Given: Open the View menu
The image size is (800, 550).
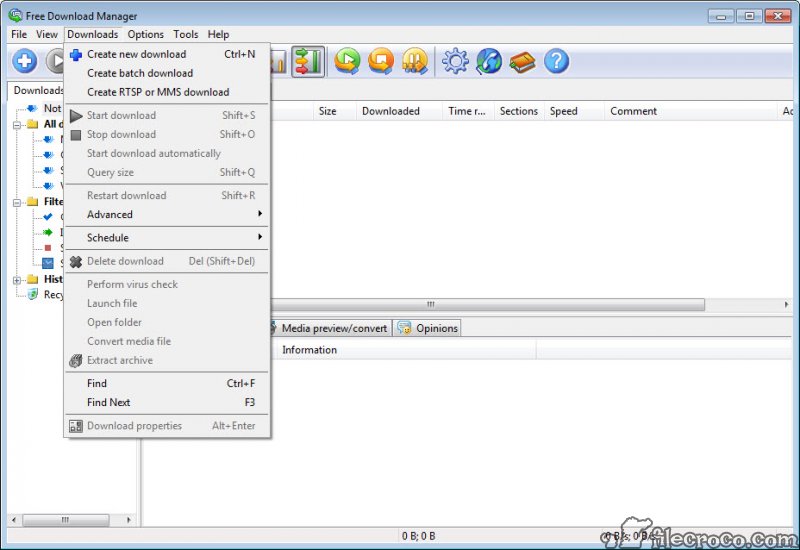Looking at the screenshot, I should click(x=46, y=34).
